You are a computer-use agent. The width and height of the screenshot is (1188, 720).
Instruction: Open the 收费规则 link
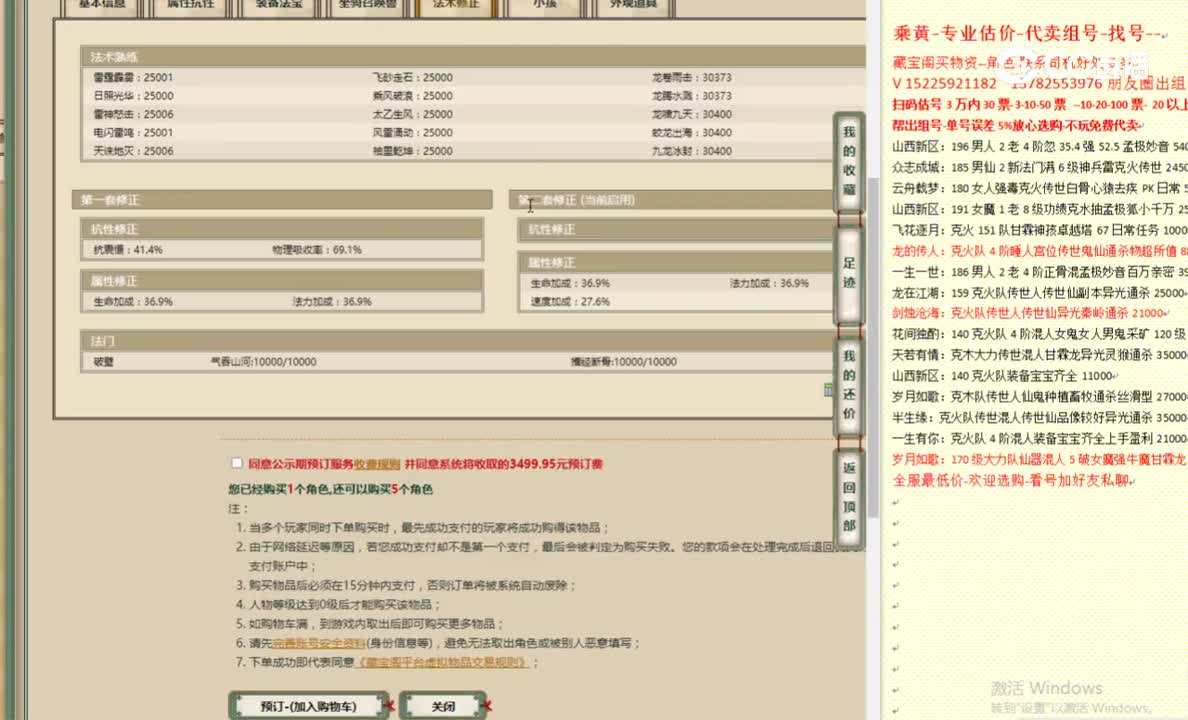coord(377,464)
